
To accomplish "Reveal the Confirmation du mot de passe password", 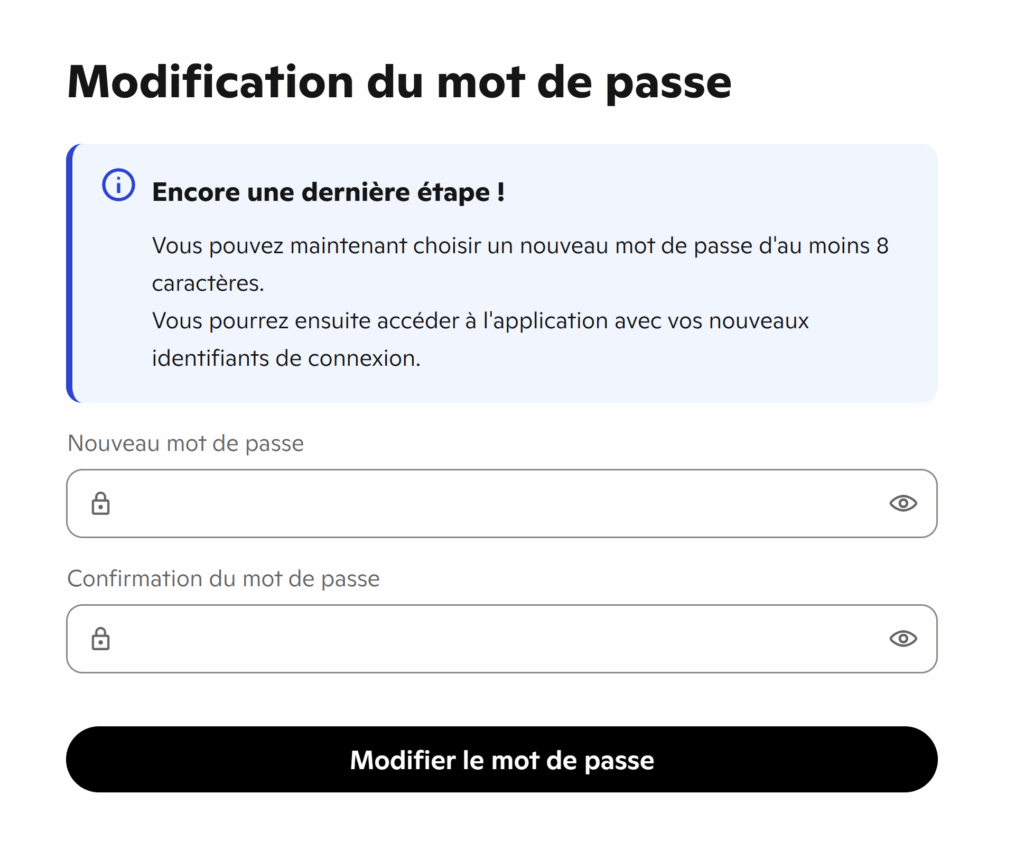I will pyautogui.click(x=903, y=639).
